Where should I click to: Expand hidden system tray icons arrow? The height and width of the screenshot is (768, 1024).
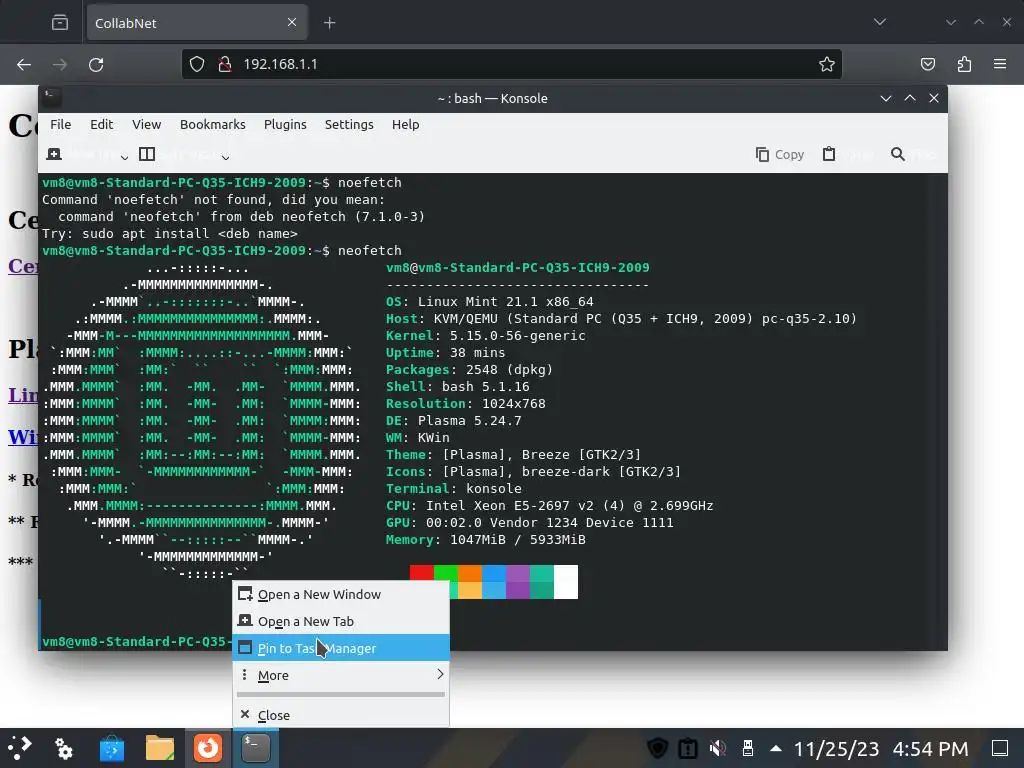coord(776,748)
